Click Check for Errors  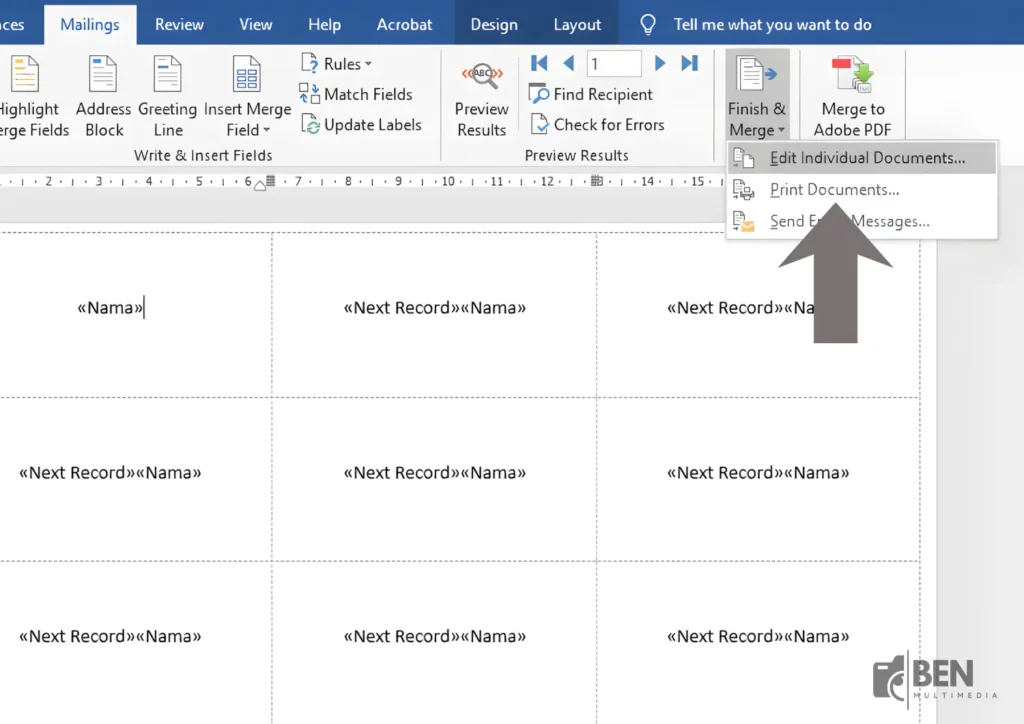click(597, 124)
